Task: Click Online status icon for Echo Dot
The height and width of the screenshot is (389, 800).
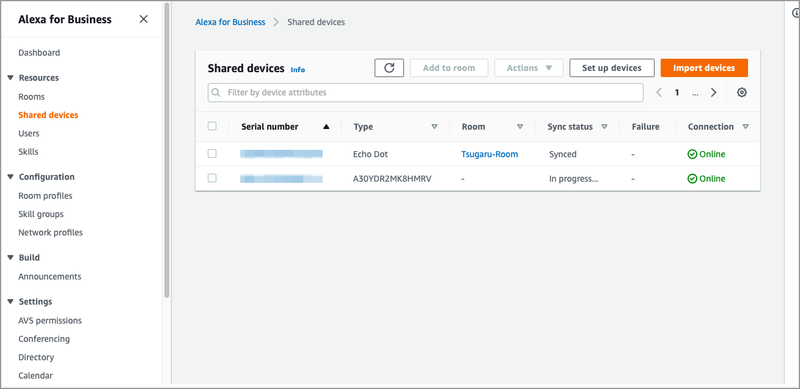Action: pyautogui.click(x=692, y=154)
